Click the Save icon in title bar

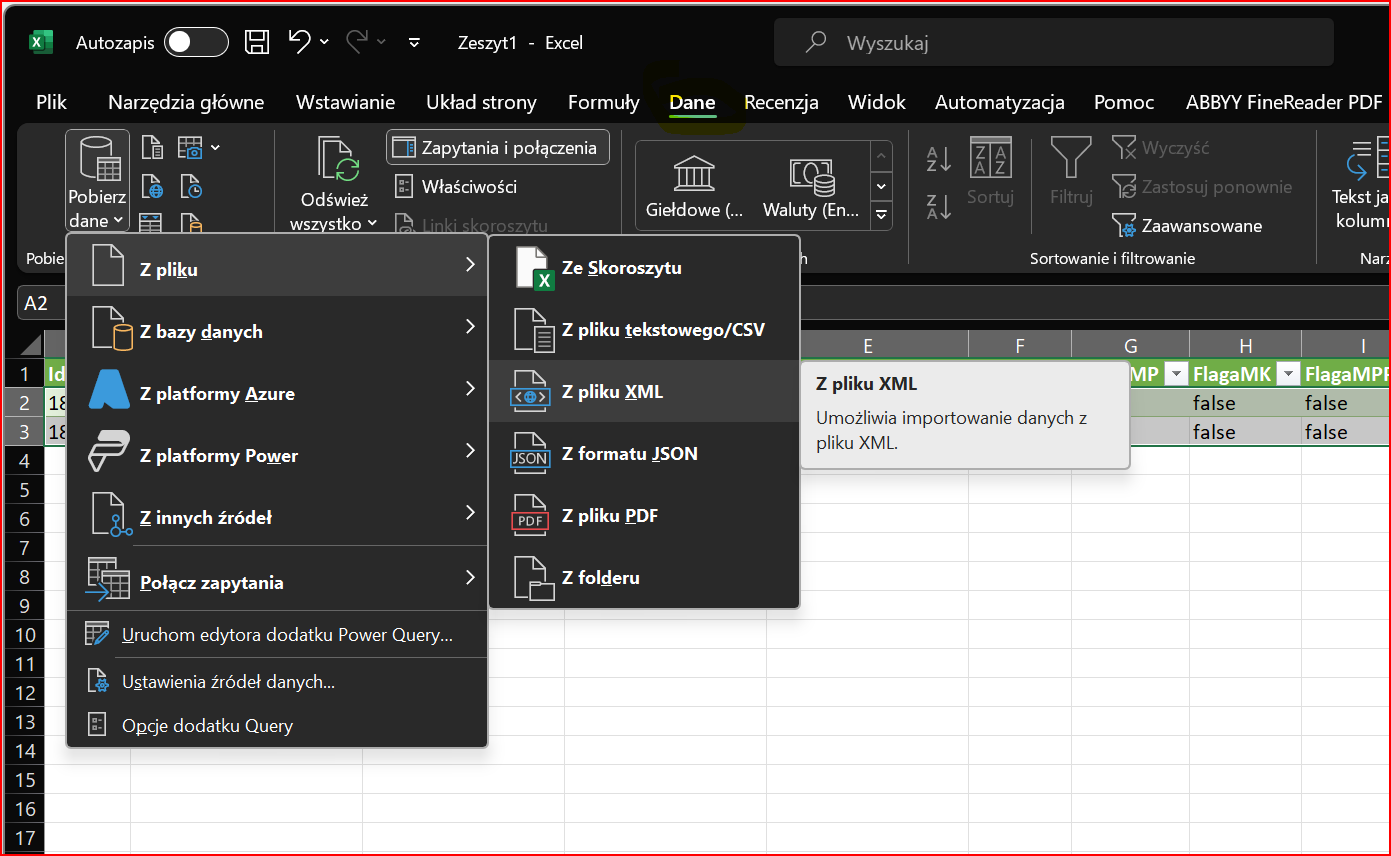257,42
